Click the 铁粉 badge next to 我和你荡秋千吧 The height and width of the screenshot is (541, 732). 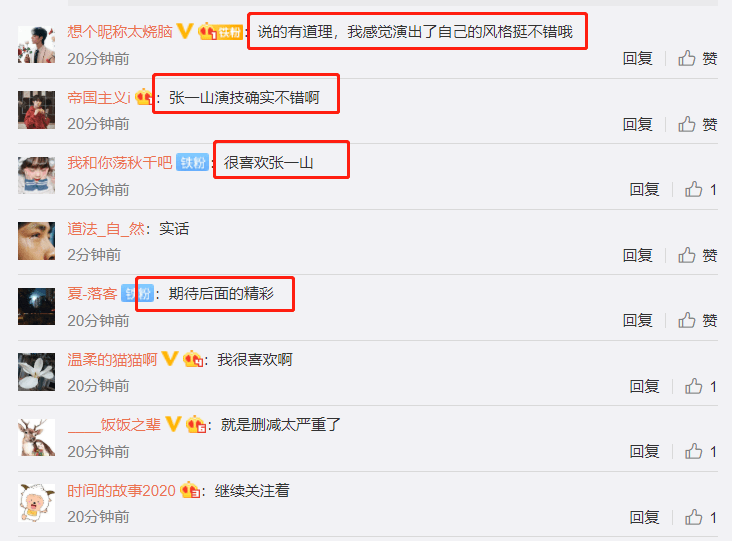click(x=192, y=162)
